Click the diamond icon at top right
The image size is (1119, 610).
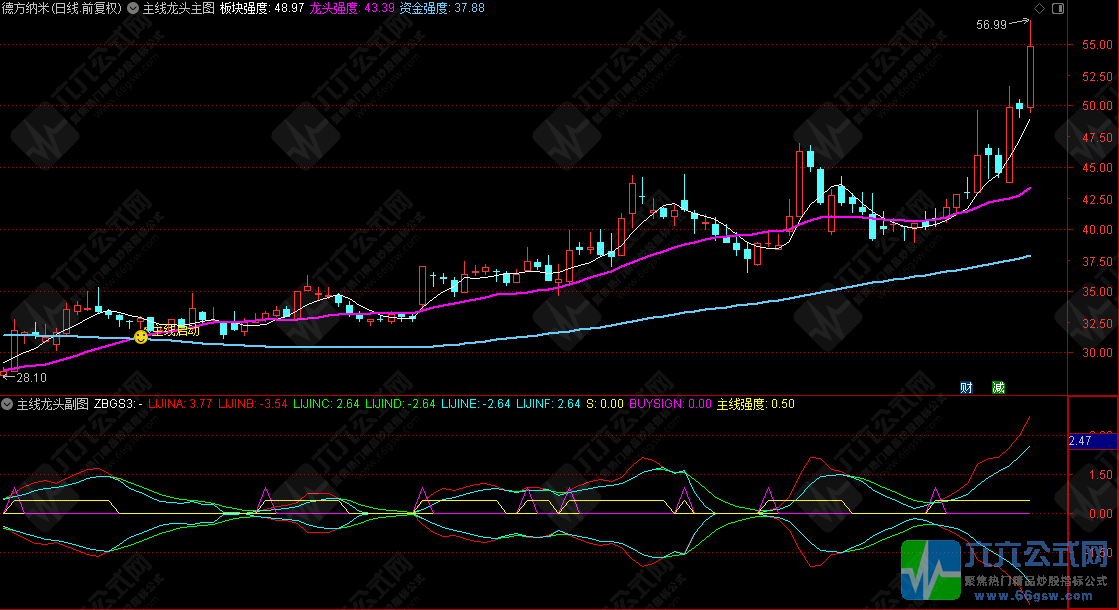coord(1040,8)
